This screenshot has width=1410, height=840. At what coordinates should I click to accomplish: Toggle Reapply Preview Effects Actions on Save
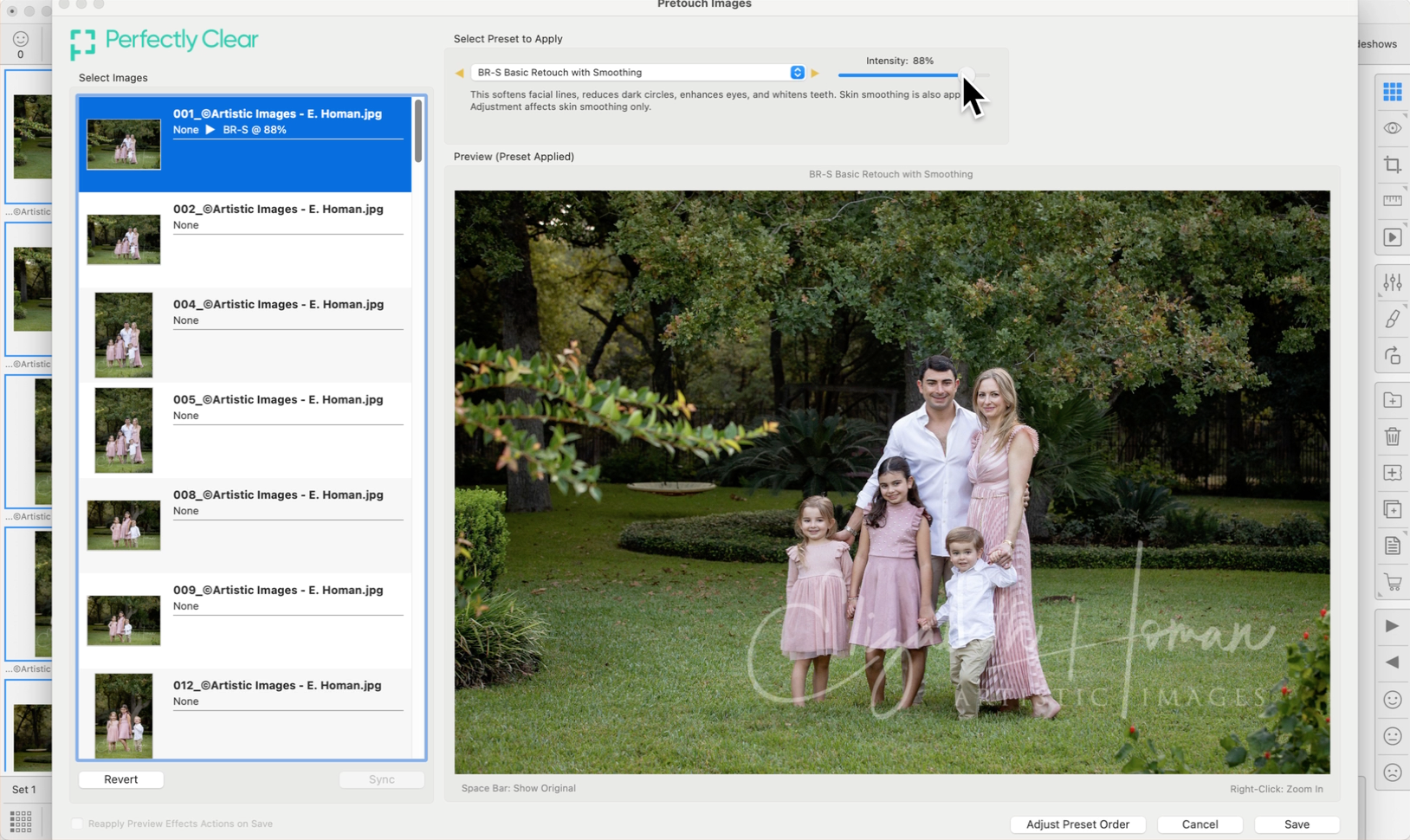(x=77, y=824)
